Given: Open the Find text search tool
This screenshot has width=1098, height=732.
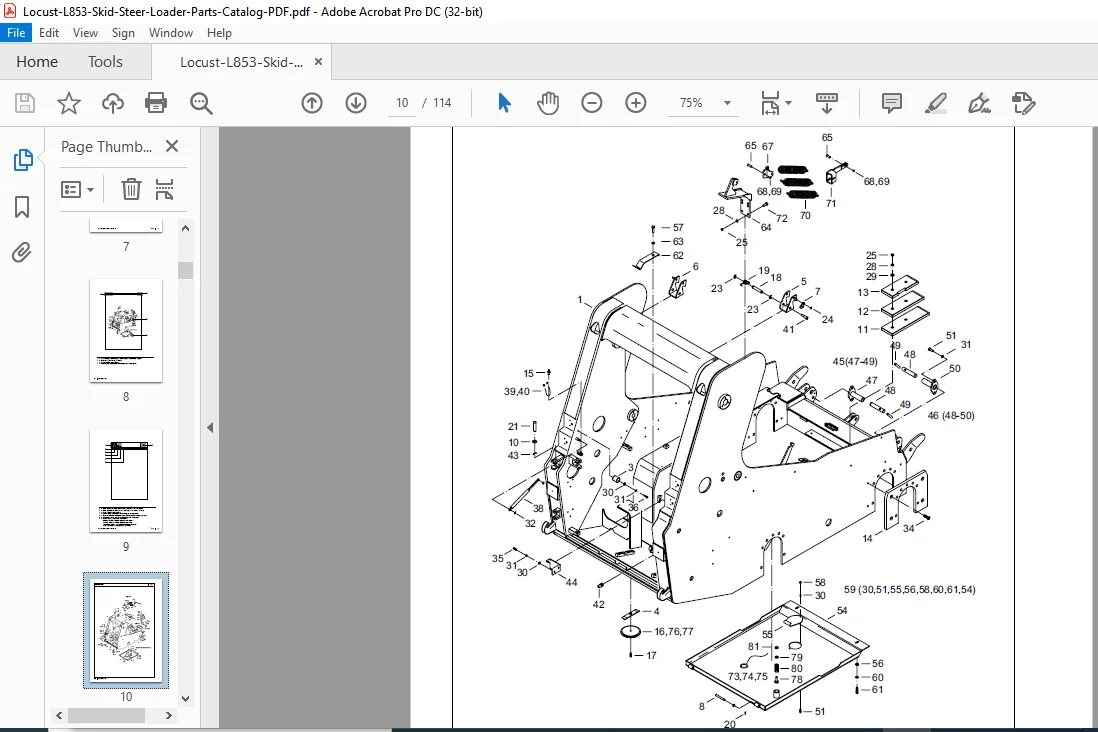Looking at the screenshot, I should [x=201, y=103].
